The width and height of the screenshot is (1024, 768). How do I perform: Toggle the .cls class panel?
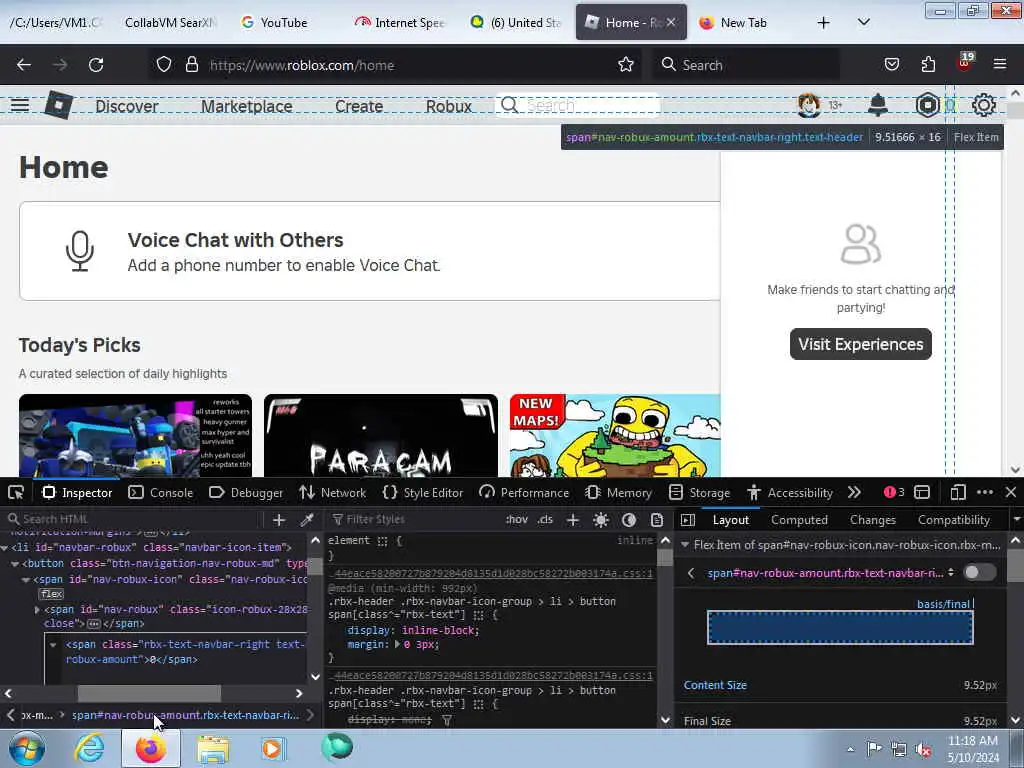545,520
